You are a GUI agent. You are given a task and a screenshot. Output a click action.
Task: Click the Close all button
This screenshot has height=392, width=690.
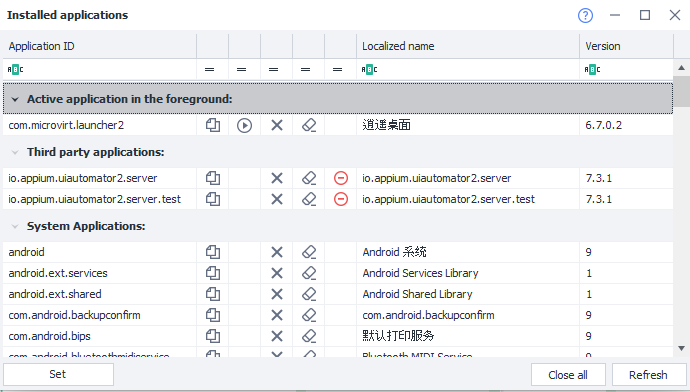[568, 375]
